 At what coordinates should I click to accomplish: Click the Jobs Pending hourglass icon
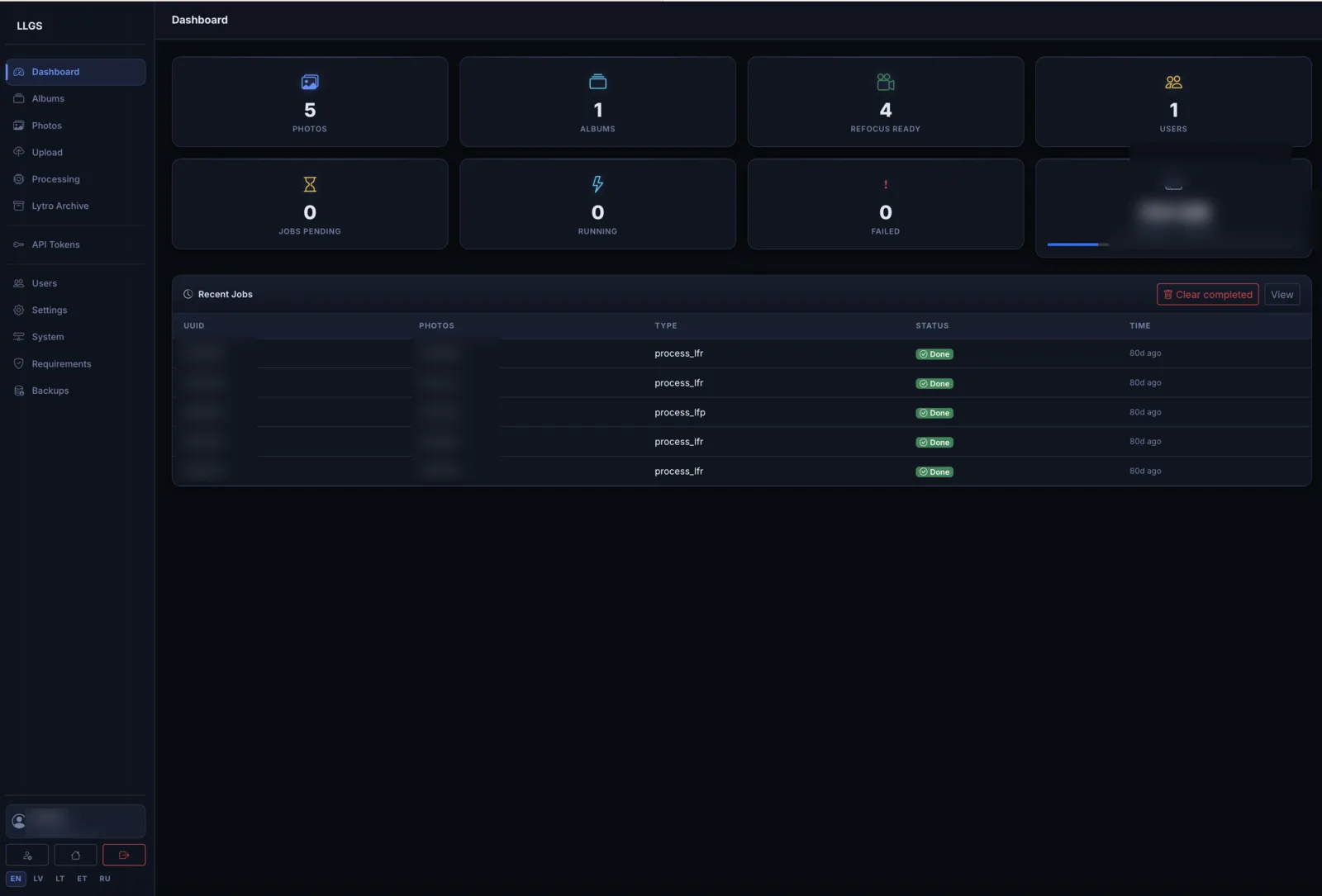310,184
